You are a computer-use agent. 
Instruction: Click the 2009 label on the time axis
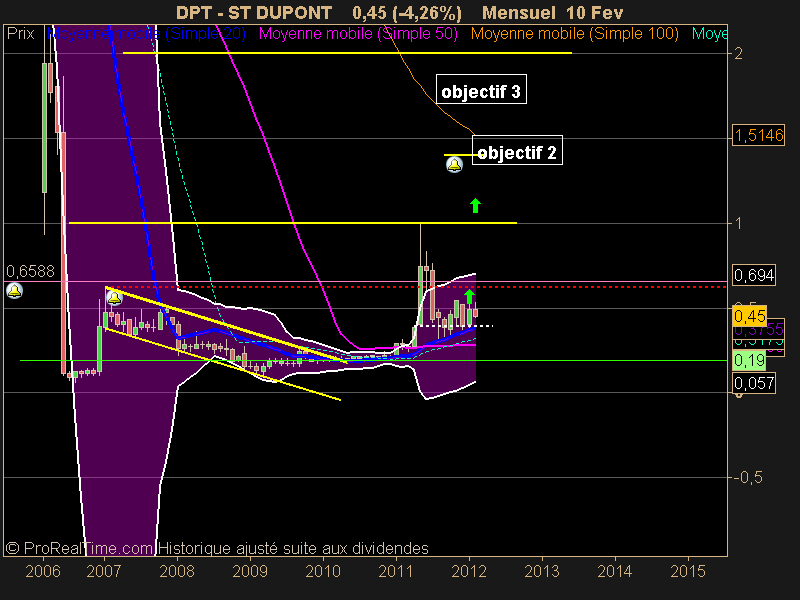(x=250, y=571)
